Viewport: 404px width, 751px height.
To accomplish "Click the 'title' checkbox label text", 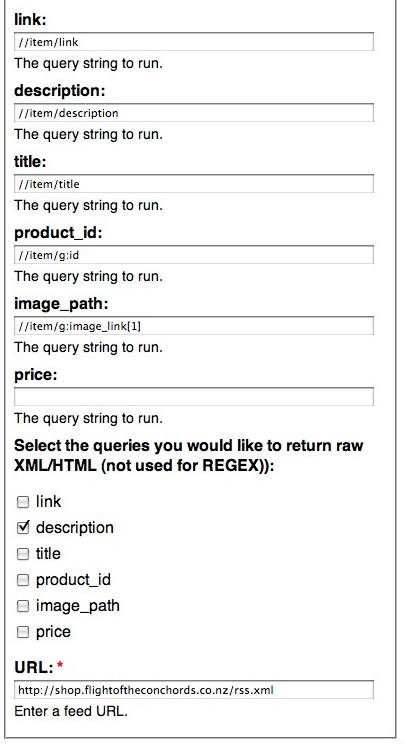I will [x=48, y=553].
